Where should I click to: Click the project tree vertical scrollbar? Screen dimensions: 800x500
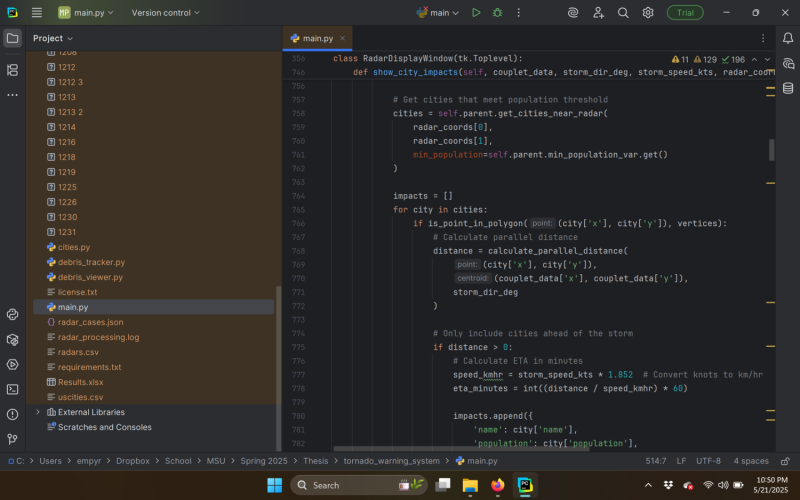tap(279, 367)
